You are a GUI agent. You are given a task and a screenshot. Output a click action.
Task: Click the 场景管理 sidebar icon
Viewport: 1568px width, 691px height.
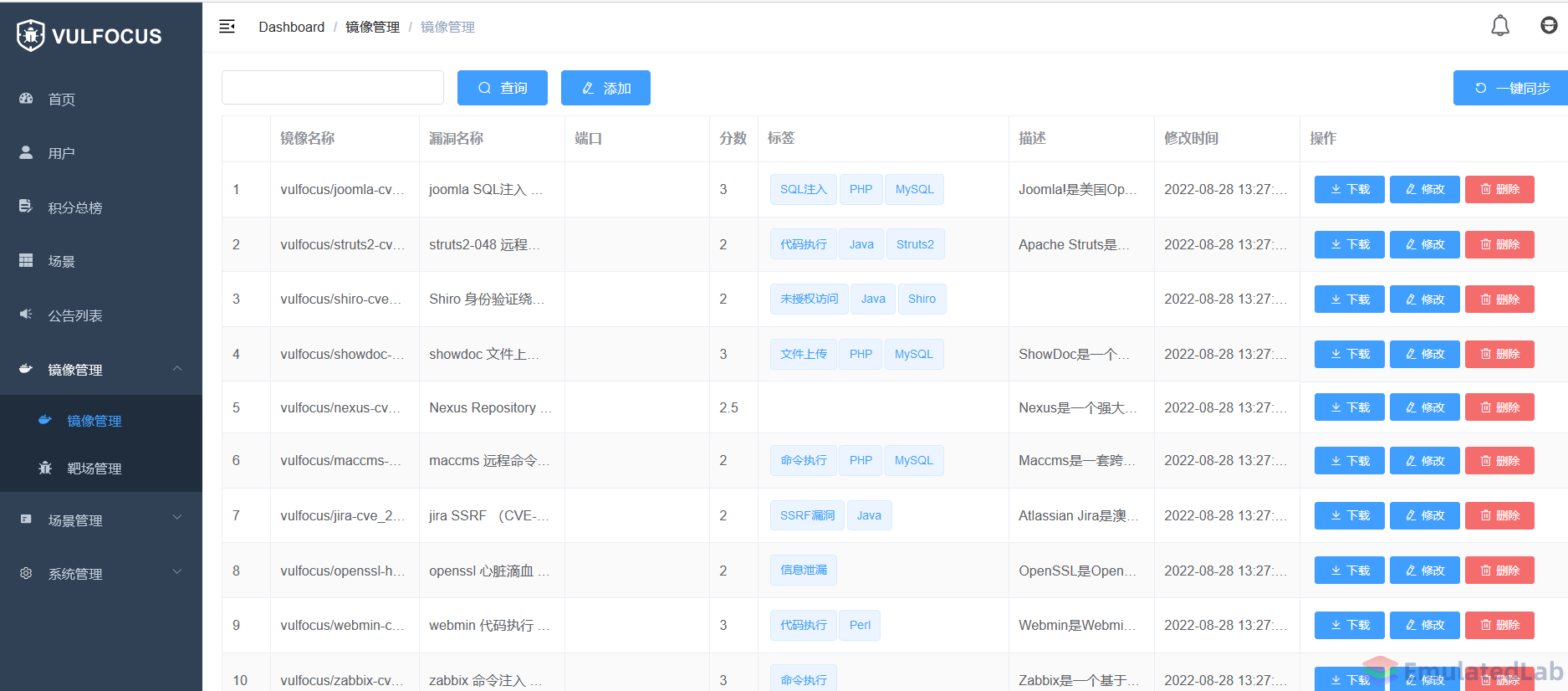click(x=26, y=520)
